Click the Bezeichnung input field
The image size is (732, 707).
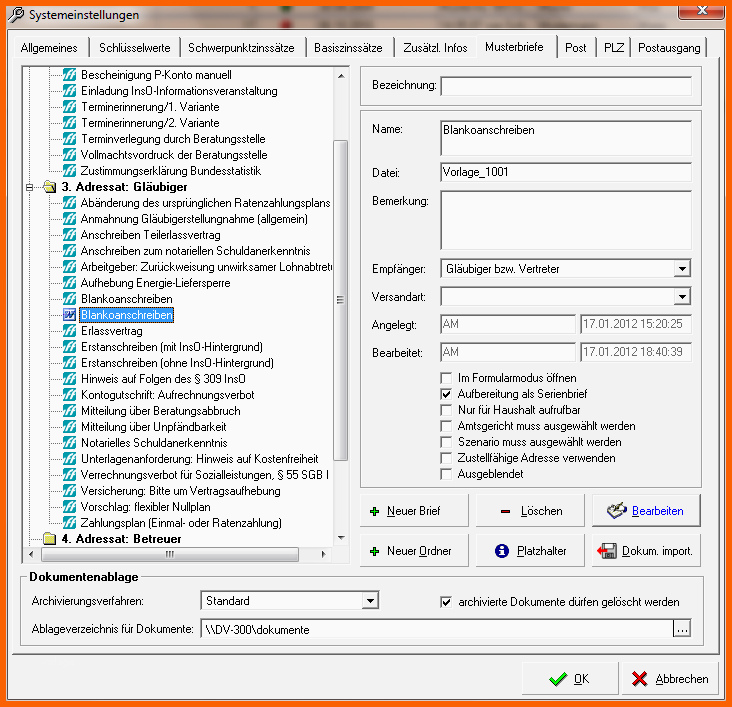[566, 86]
